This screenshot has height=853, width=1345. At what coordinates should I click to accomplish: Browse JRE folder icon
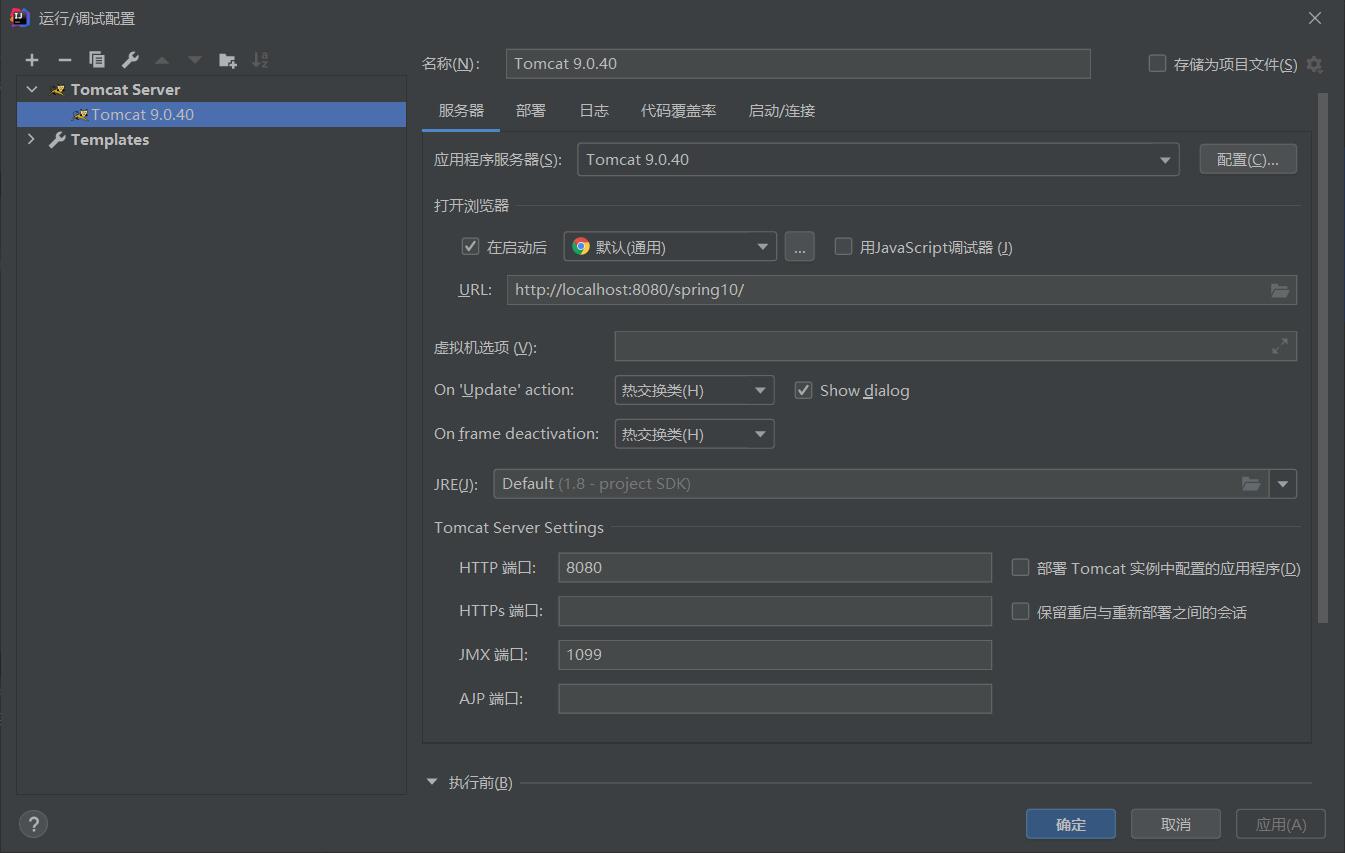click(1251, 484)
